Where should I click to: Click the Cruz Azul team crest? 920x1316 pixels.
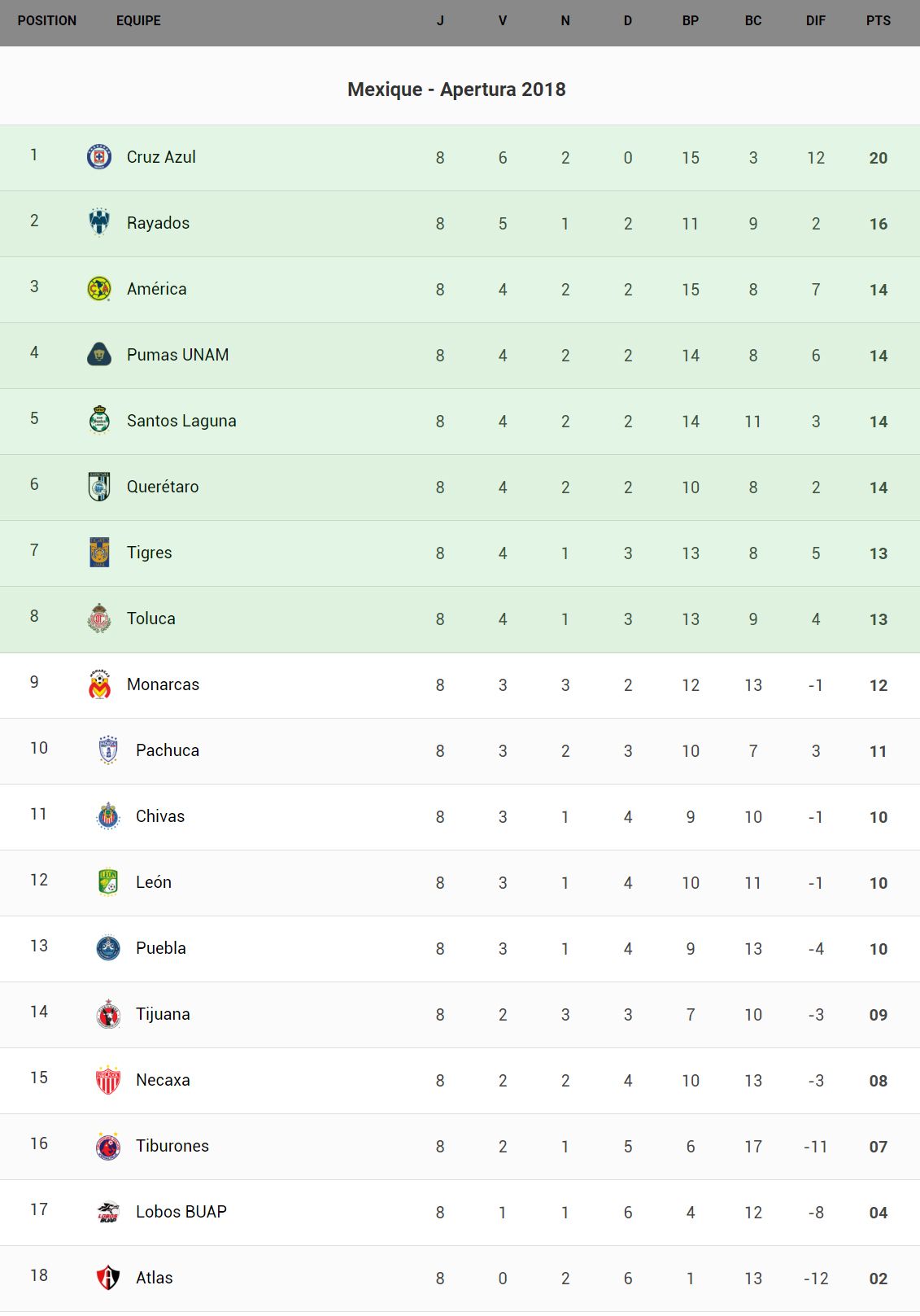[x=99, y=156]
